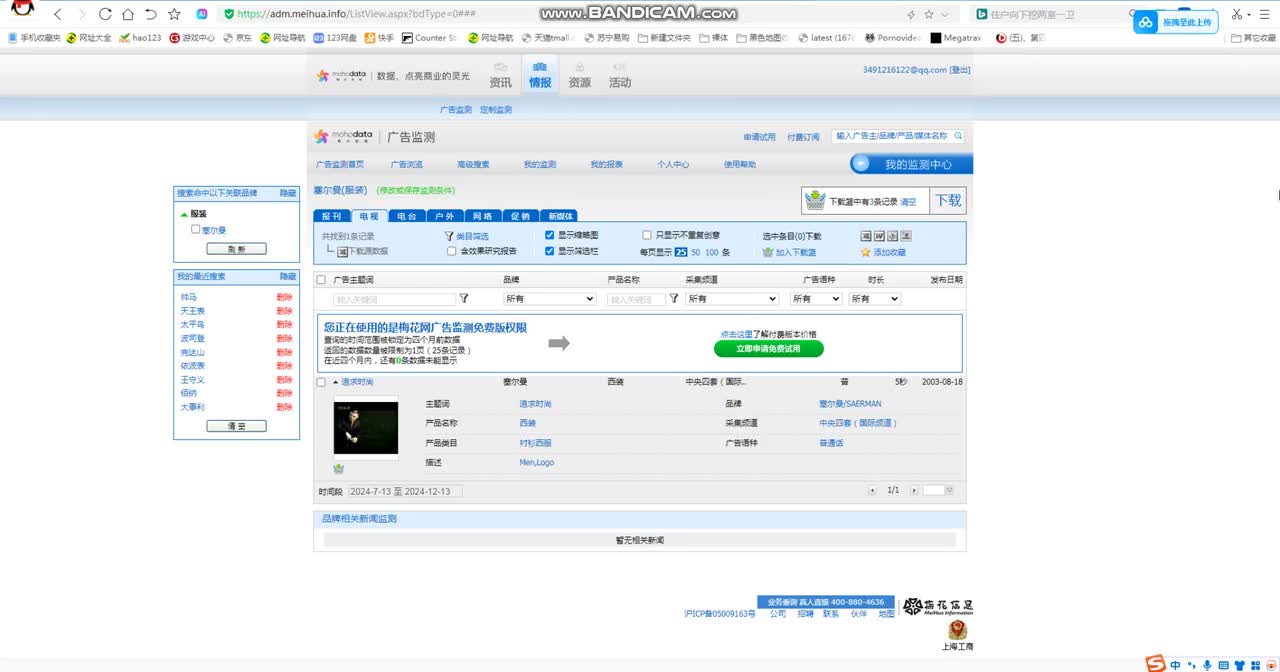Click the download basket icon in the basket box
Image resolution: width=1280 pixels, height=672 pixels.
point(816,201)
